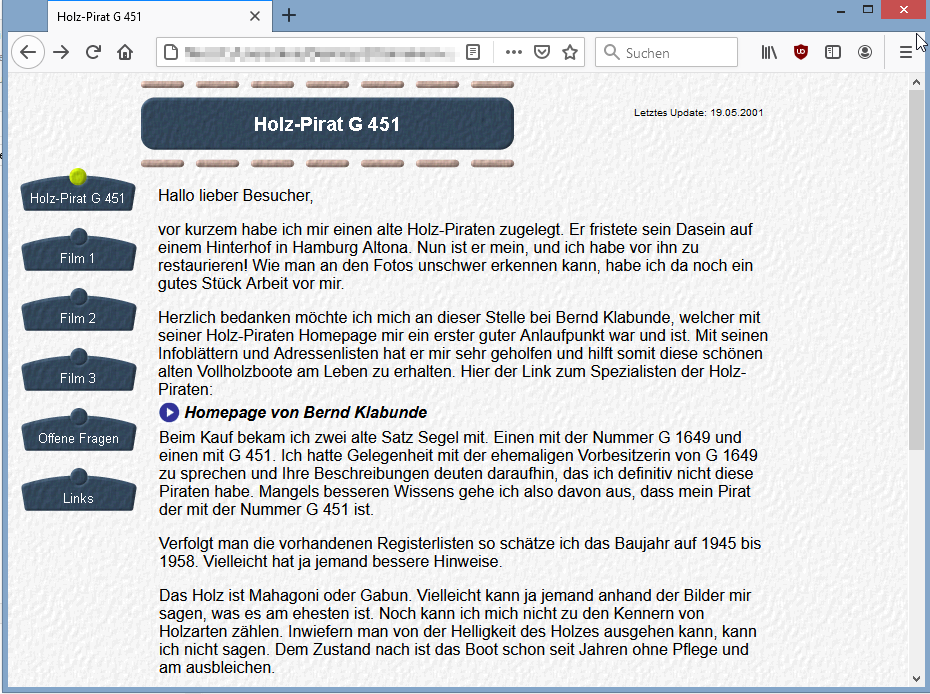Click the vertical scrollbar thumb
Screen dimensions: 930x694
click(916, 270)
